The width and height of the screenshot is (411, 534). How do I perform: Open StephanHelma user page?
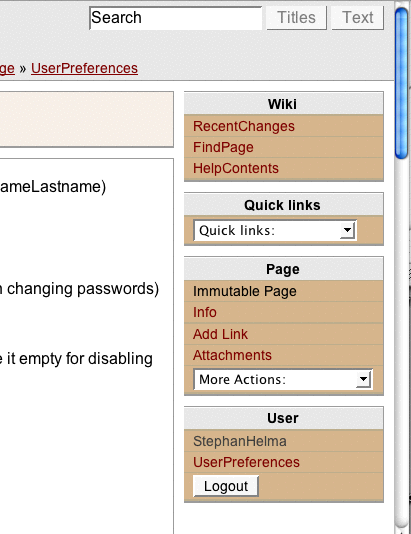point(240,441)
